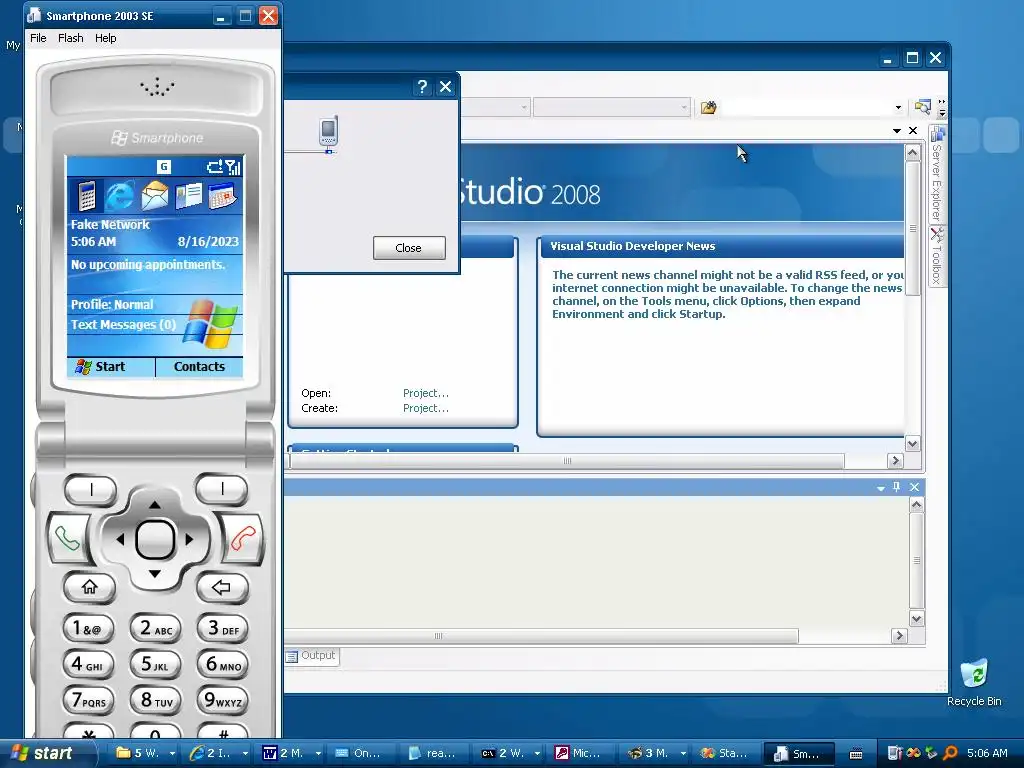Viewport: 1024px width, 768px height.
Task: Open the folder group on taskbar
Action: click(146, 753)
